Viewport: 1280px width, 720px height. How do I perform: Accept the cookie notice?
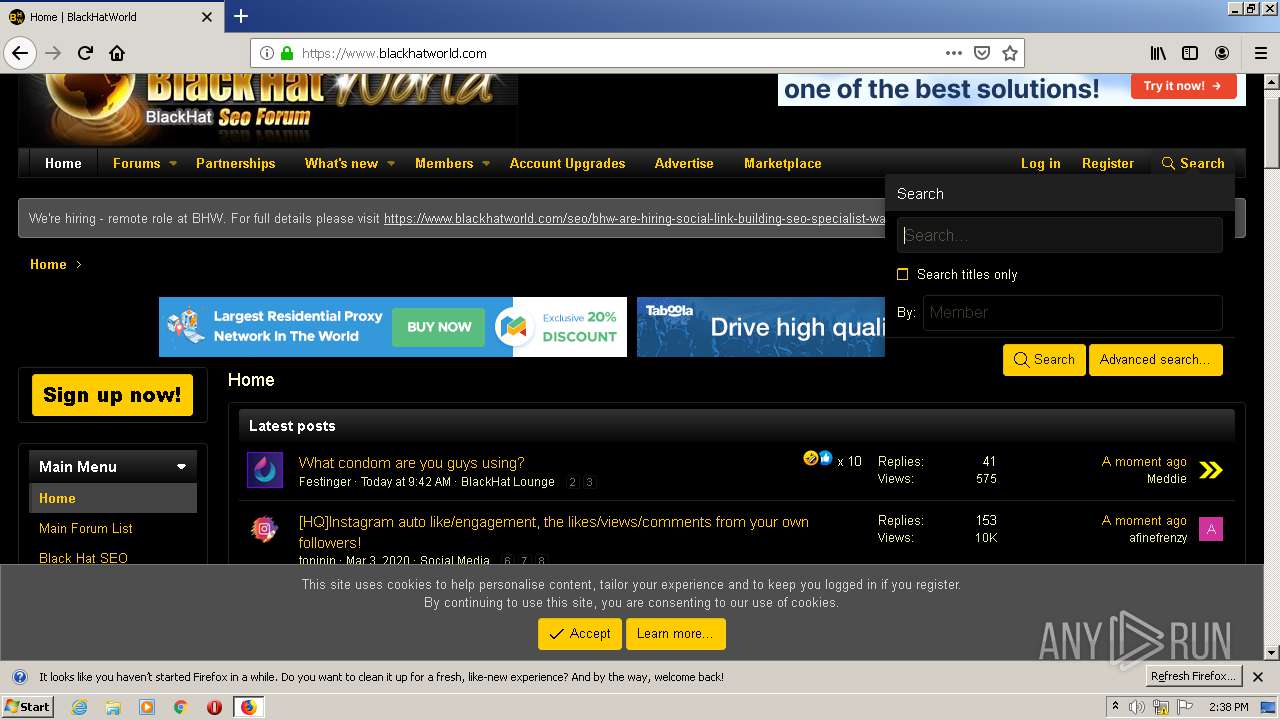pos(580,634)
